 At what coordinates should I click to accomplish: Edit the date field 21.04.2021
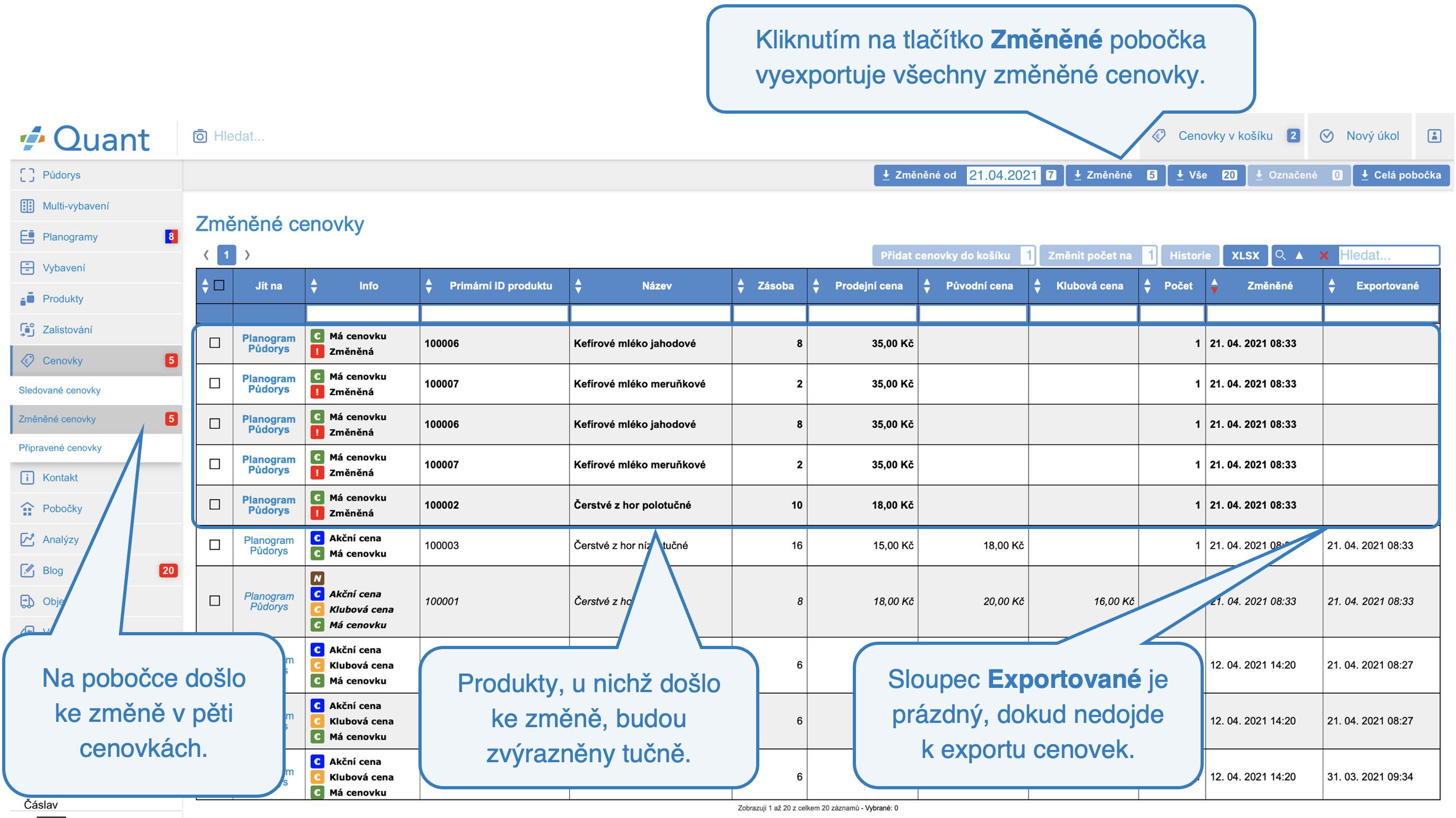pyautogui.click(x=1003, y=175)
